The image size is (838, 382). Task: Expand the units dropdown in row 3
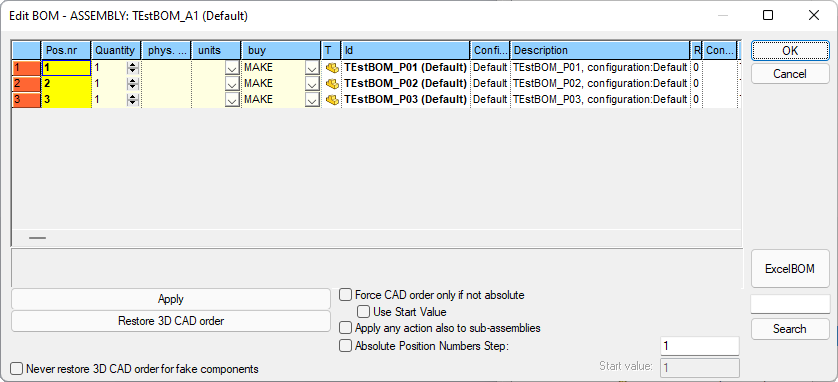pos(232,100)
